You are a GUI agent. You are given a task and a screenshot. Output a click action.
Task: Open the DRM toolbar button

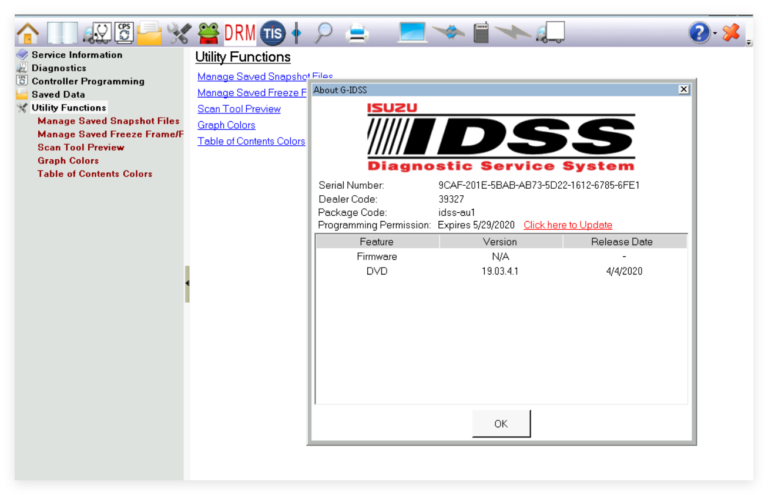pos(240,33)
